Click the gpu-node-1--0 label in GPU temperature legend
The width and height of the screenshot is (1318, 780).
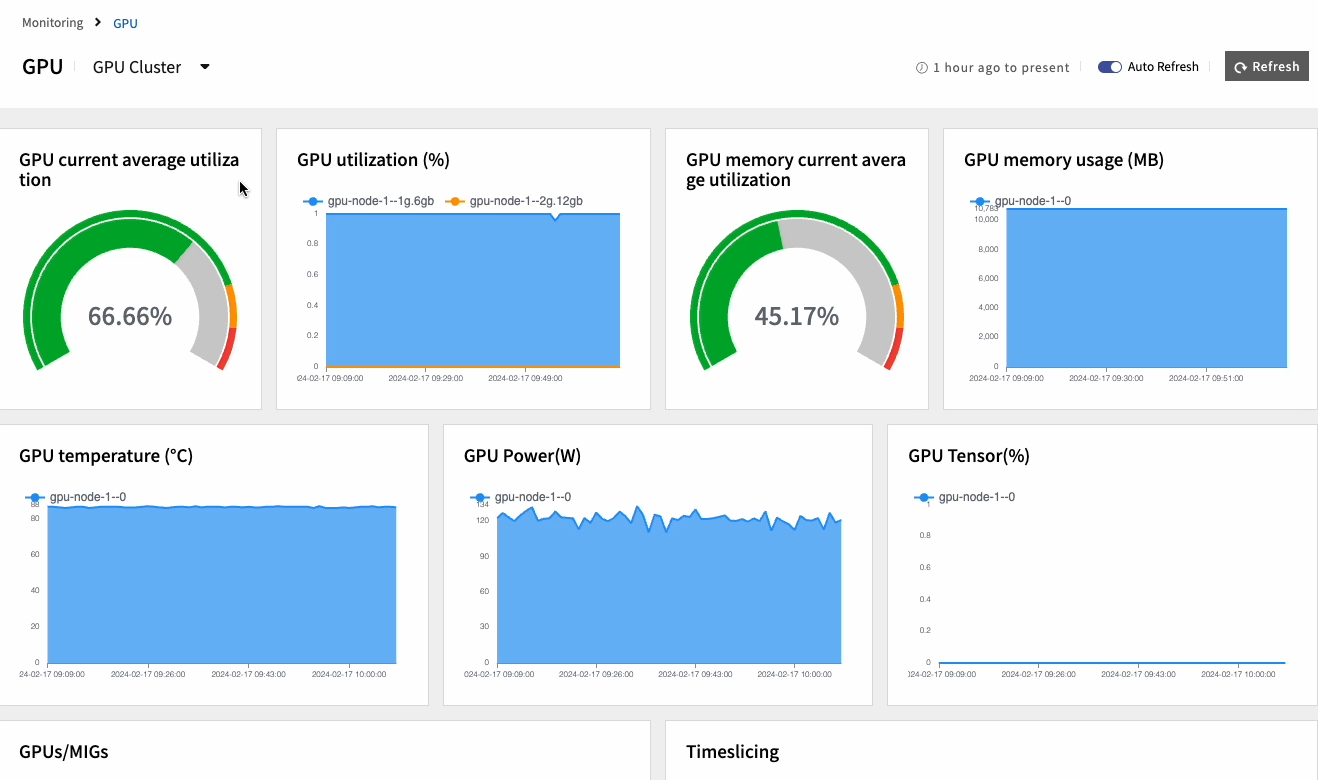click(x=88, y=497)
